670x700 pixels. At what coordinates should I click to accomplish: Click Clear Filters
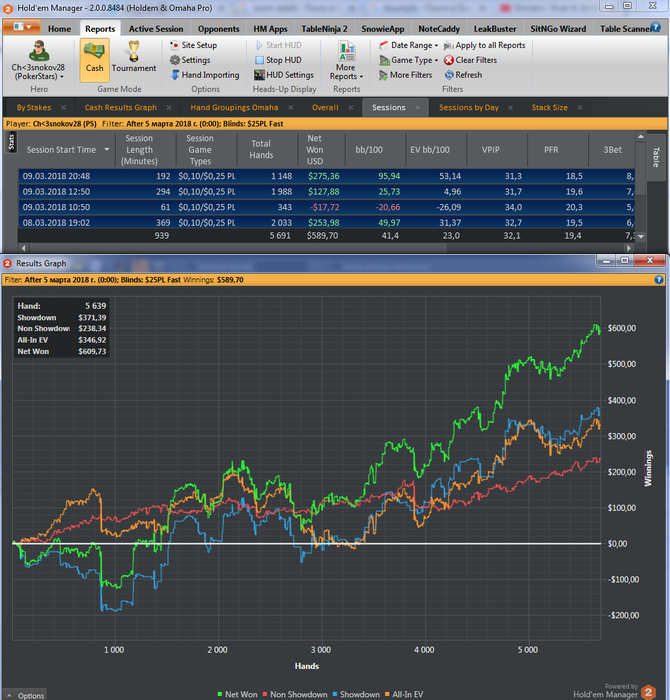470,60
